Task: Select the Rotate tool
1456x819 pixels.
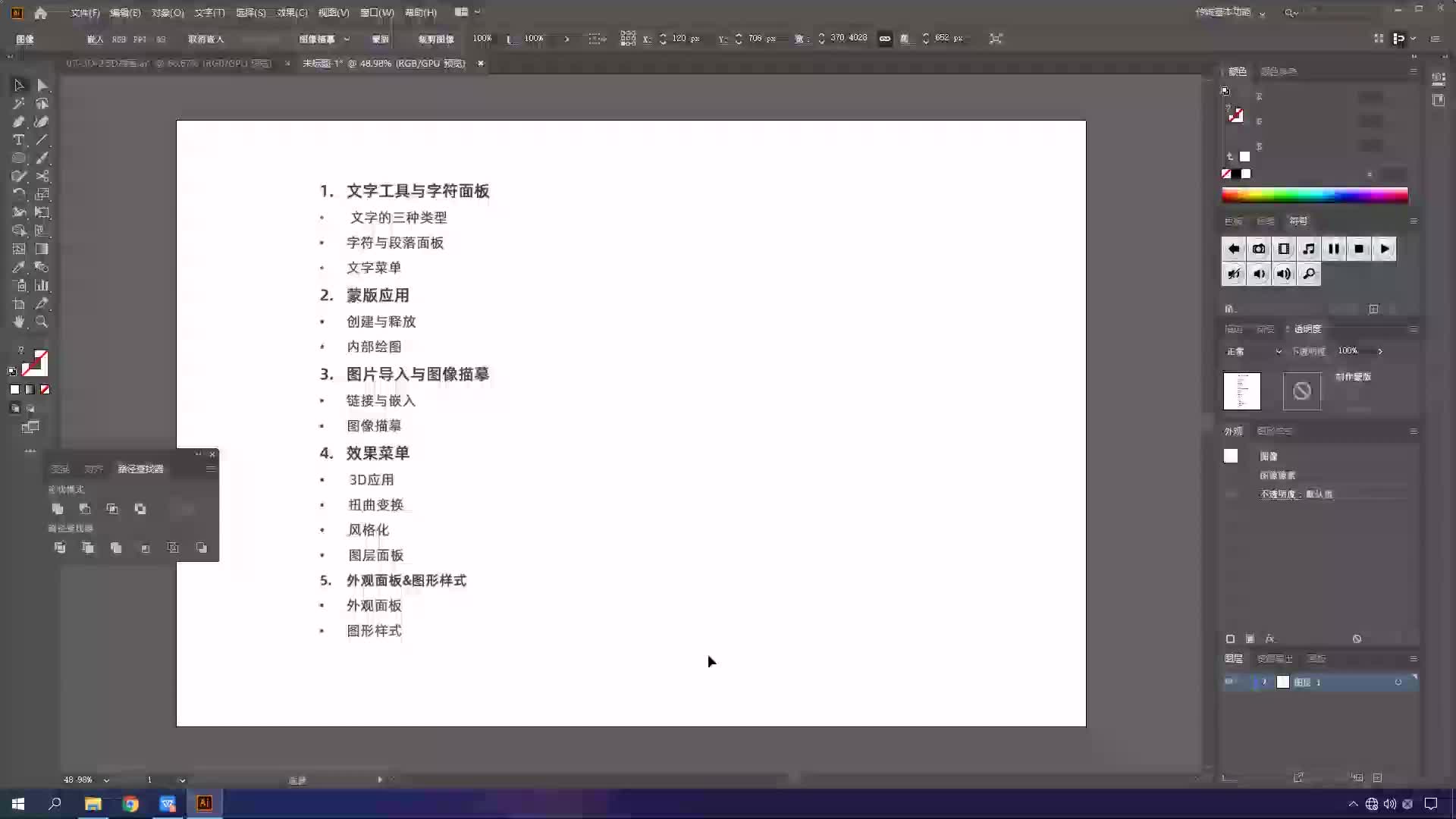Action: click(19, 194)
